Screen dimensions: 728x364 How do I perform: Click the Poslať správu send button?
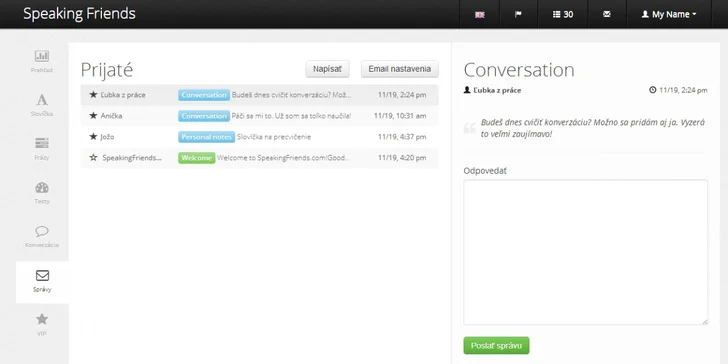tap(496, 346)
